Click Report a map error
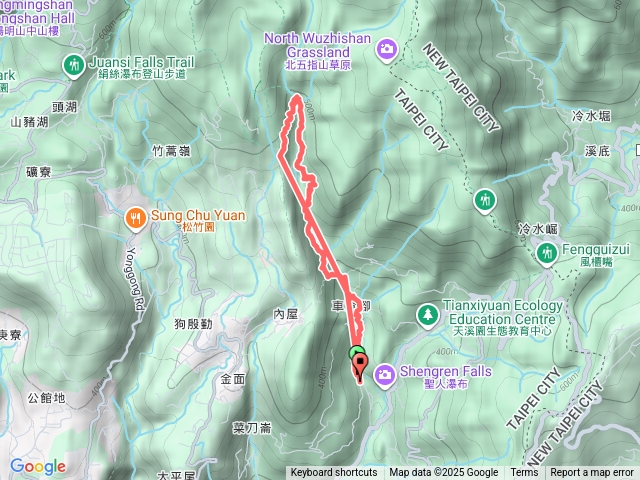 point(591,473)
